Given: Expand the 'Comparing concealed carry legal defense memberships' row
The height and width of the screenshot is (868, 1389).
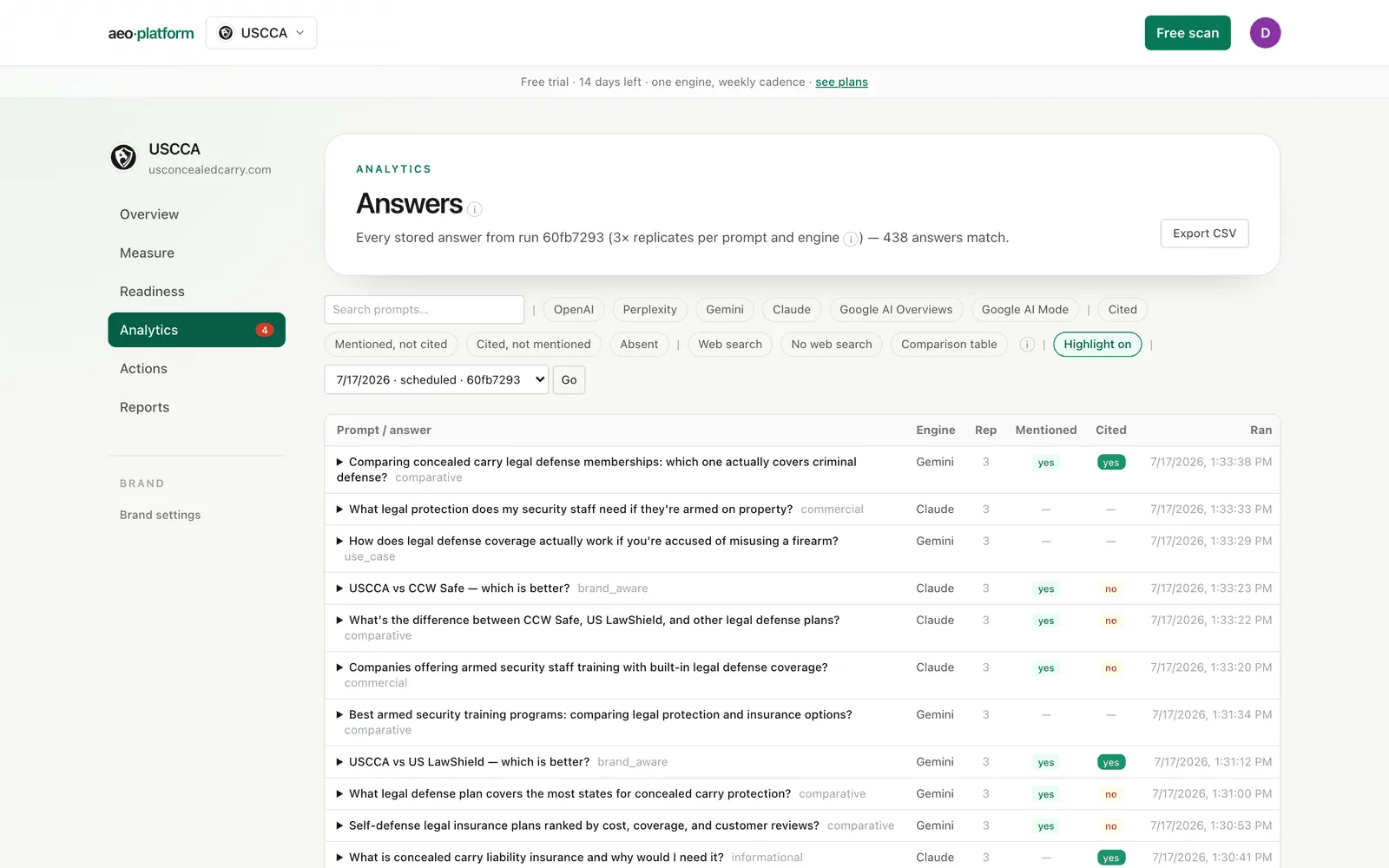Looking at the screenshot, I should [x=596, y=470].
